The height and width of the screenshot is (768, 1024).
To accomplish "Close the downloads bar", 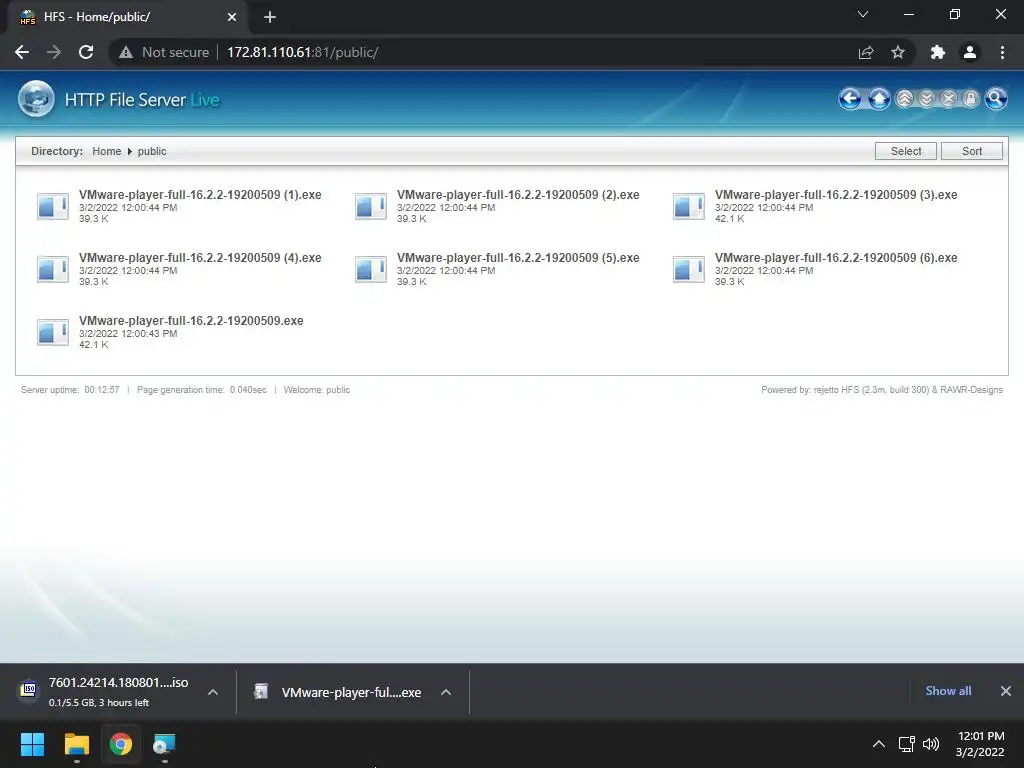I will click(x=1006, y=691).
